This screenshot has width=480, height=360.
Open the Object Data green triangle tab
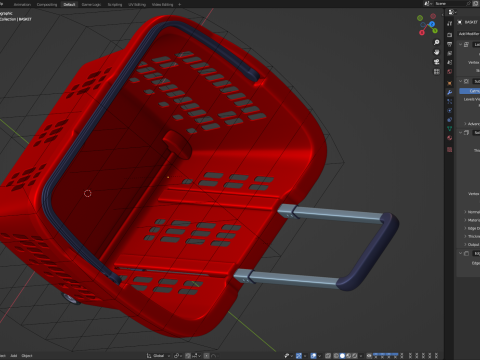(x=450, y=128)
